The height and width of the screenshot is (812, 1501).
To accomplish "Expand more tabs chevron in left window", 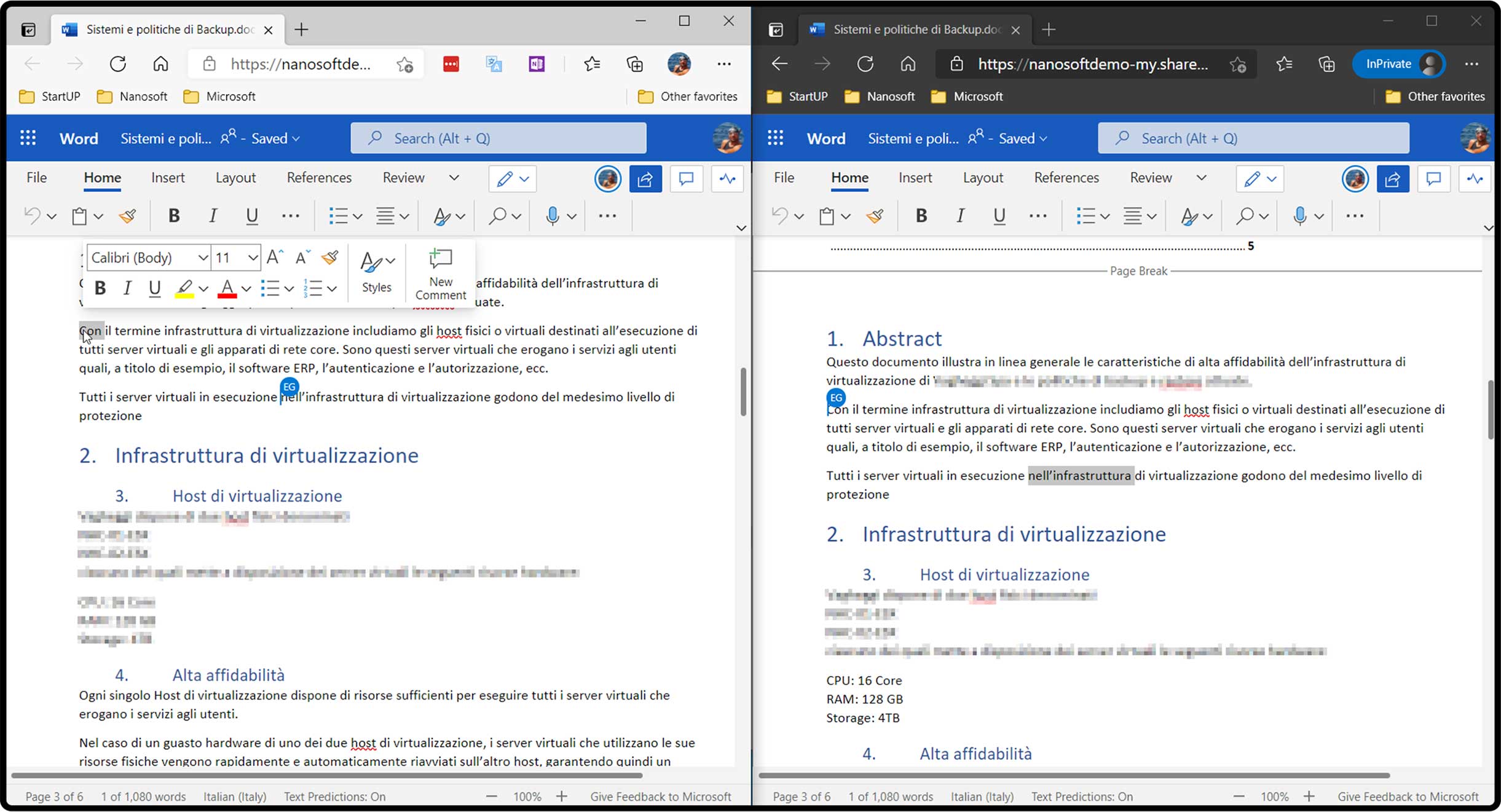I will (454, 178).
